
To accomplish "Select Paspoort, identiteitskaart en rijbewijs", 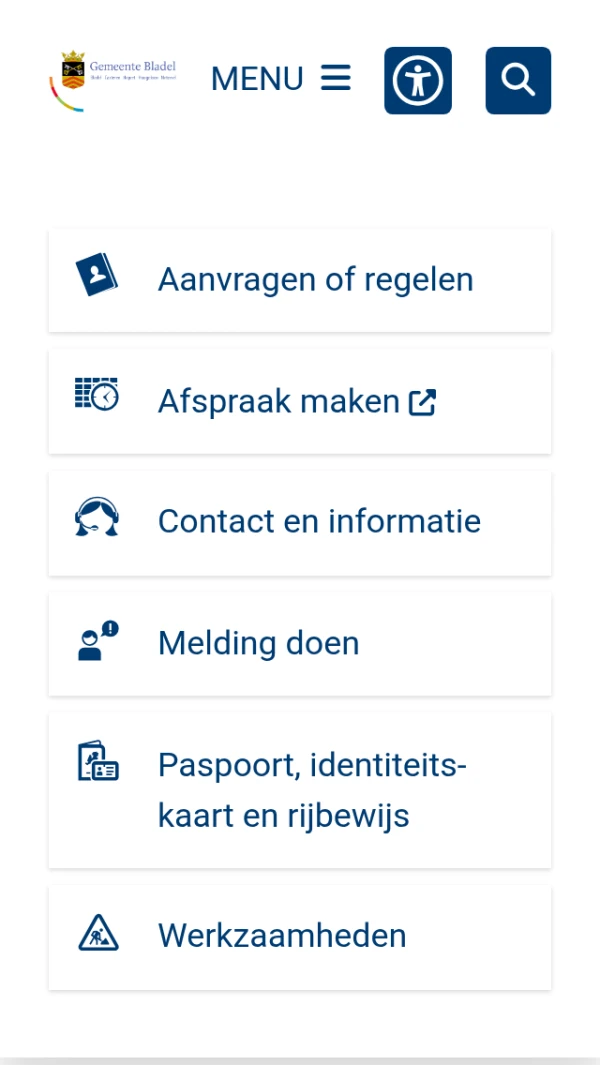I will 312,789.
